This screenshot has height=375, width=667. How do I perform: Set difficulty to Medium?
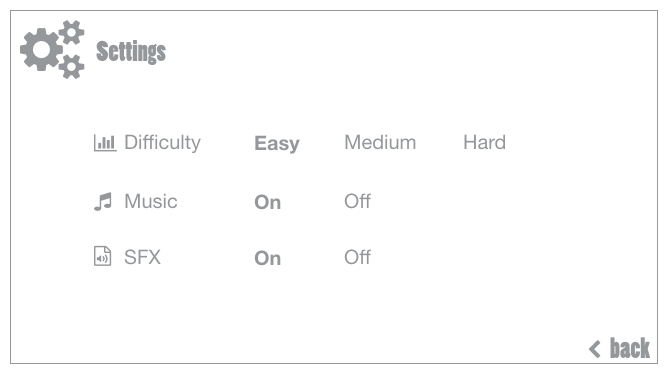click(x=380, y=142)
